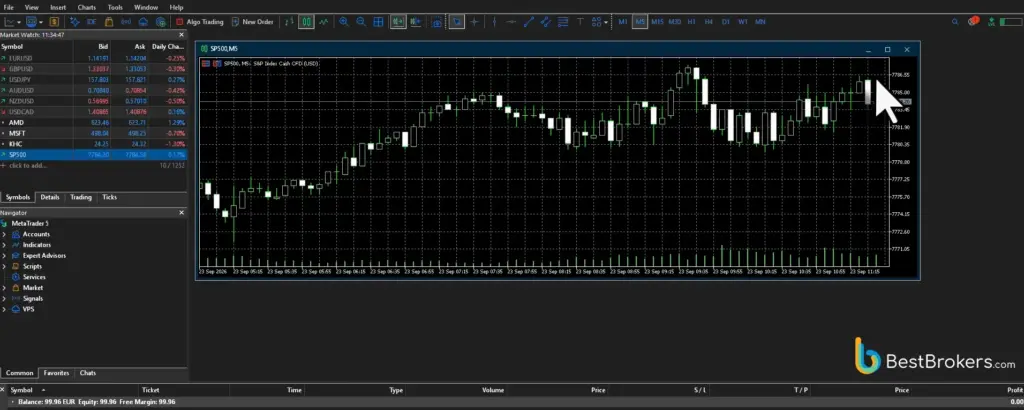Open the Charts menu
The height and width of the screenshot is (410, 1024).
coord(86,7)
